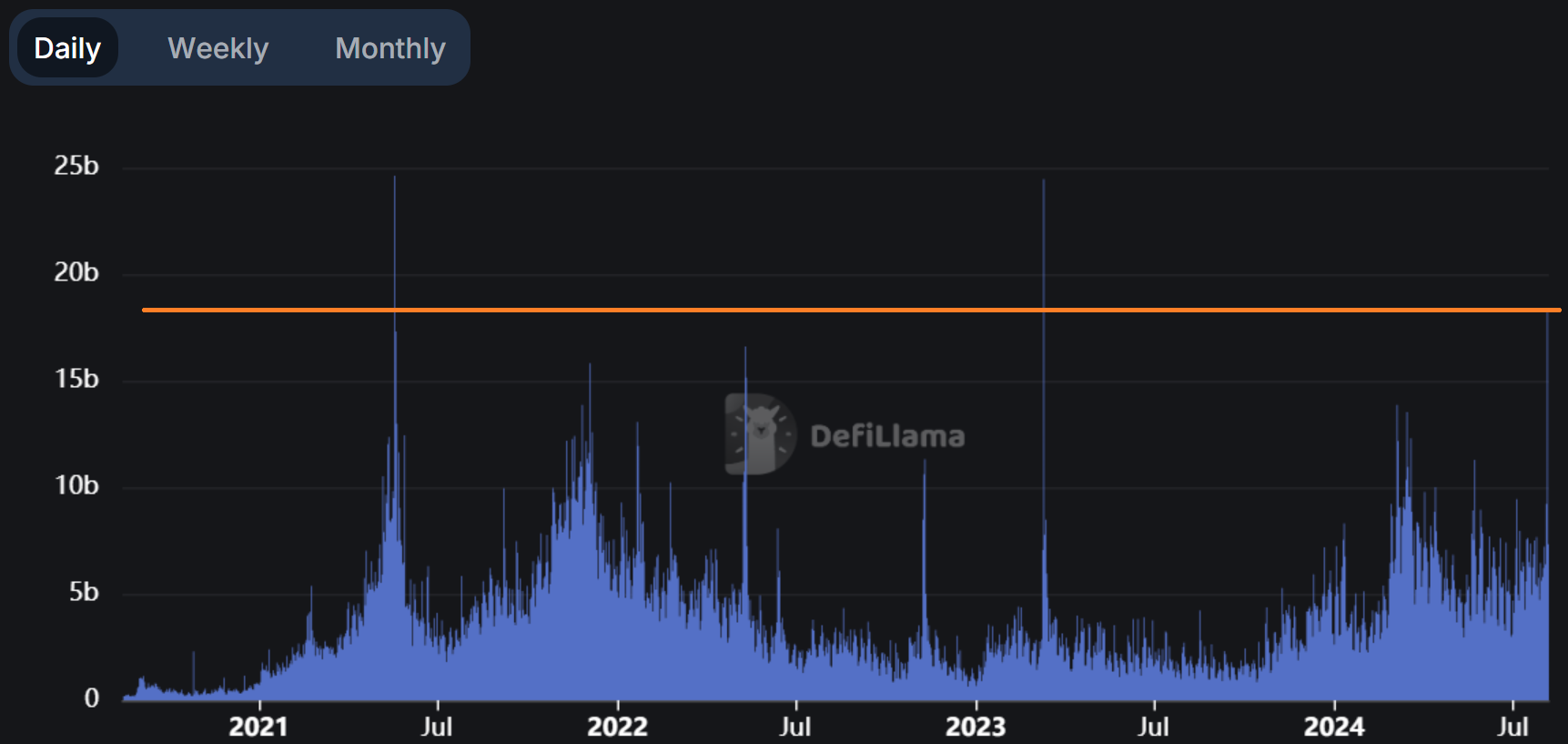Click the Jul label between 2023 and 2024
This screenshot has height=744, width=1568.
[1153, 727]
